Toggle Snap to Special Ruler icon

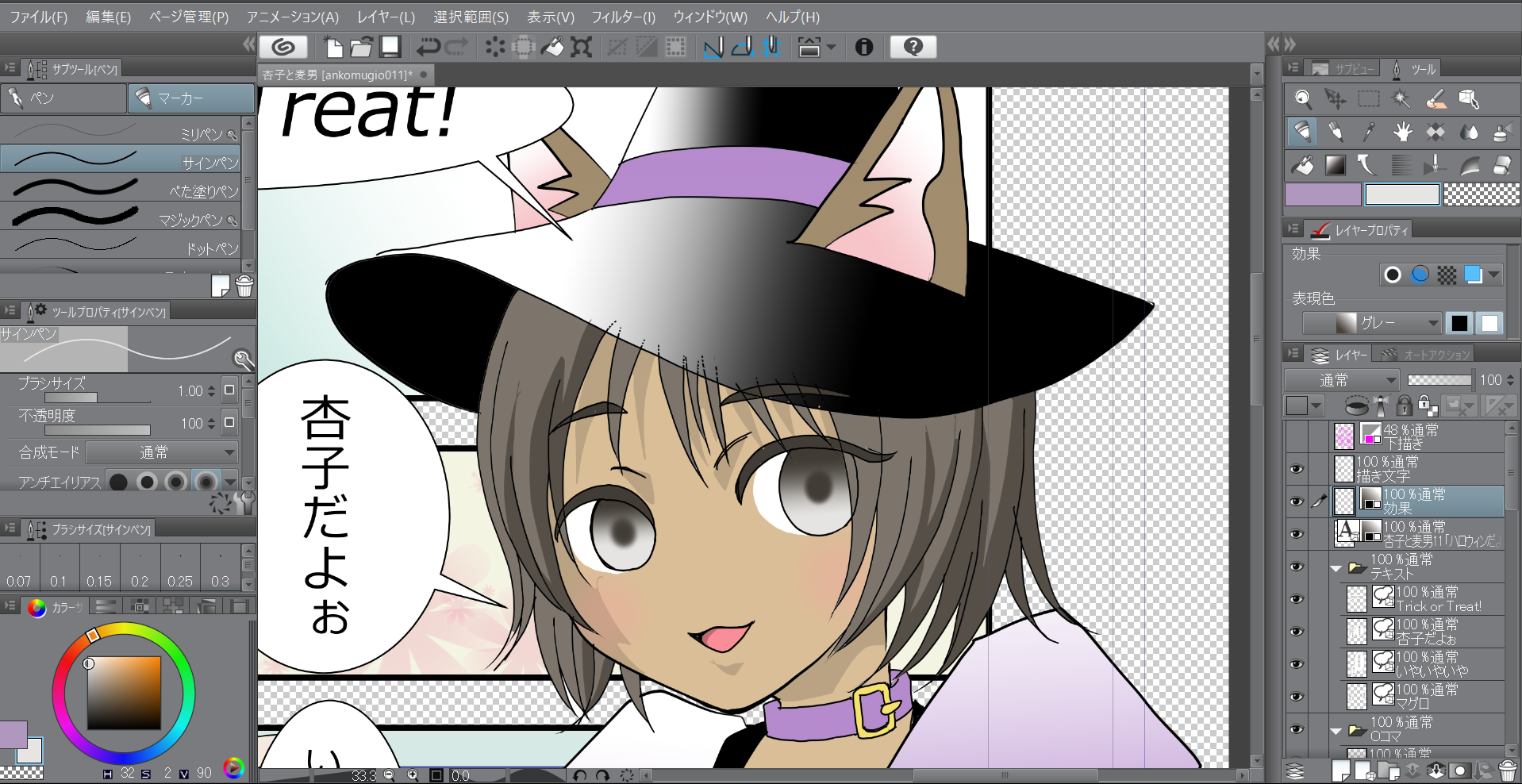tap(742, 48)
